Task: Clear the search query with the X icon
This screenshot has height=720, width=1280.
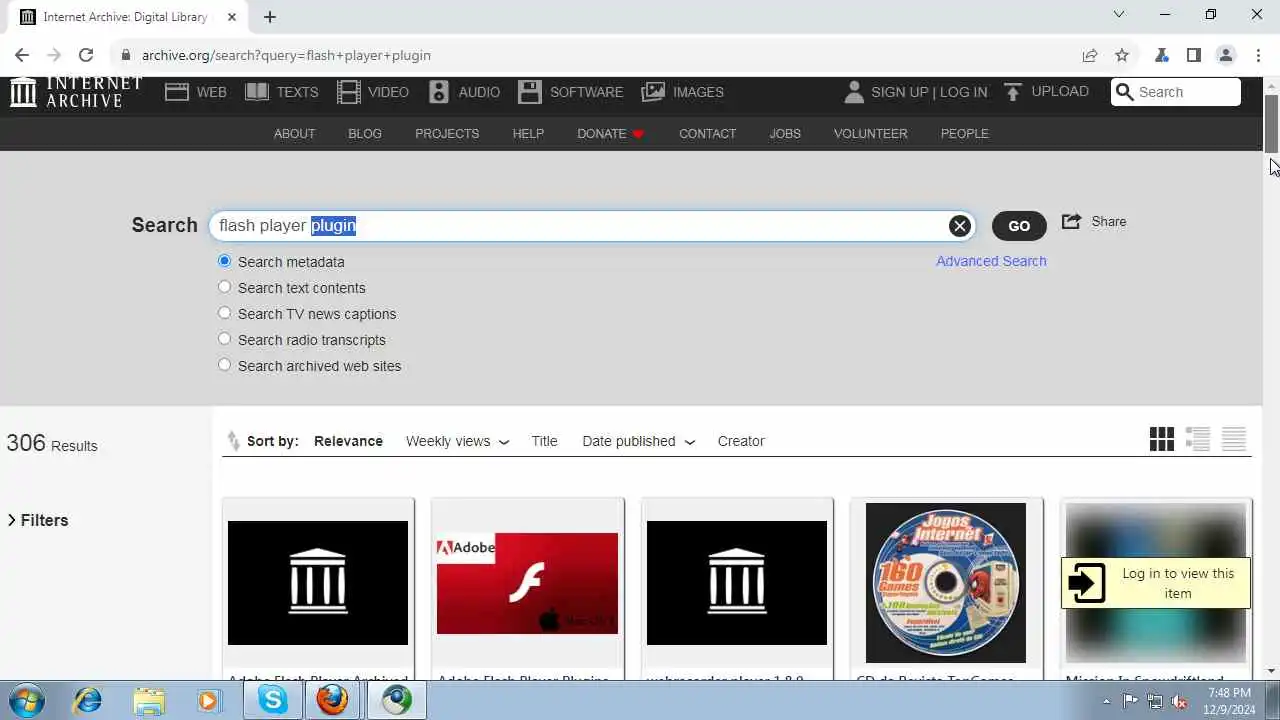Action: tap(960, 226)
